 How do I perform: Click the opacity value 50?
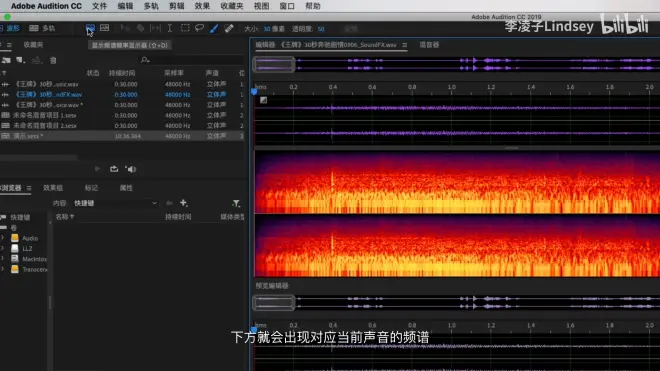coord(321,29)
